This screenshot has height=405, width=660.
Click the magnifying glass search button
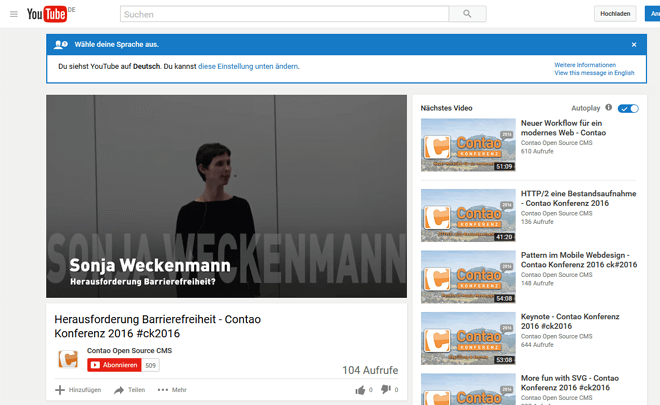[x=467, y=14]
